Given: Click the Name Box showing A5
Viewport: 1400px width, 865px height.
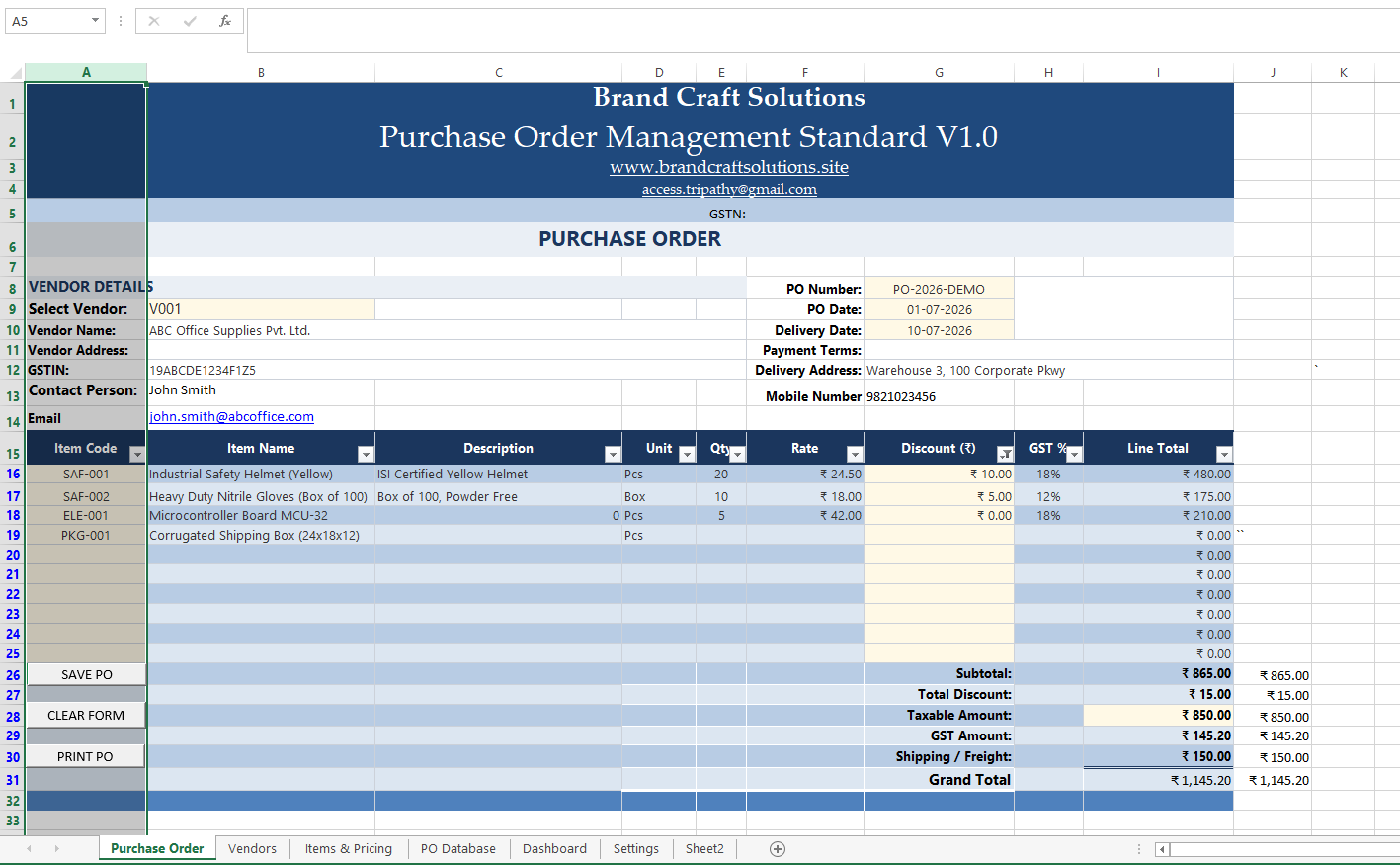Looking at the screenshot, I should 46,21.
